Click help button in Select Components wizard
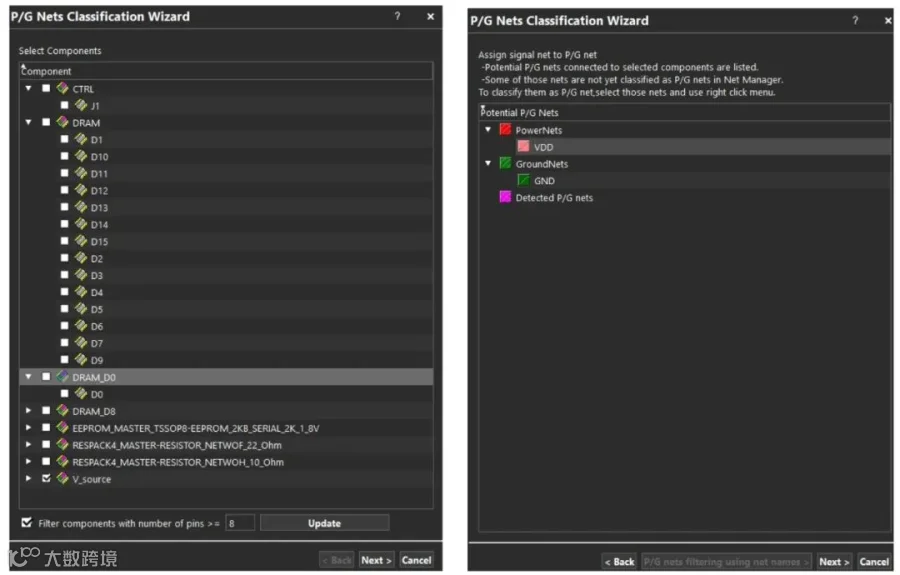The image size is (900, 575). click(397, 16)
